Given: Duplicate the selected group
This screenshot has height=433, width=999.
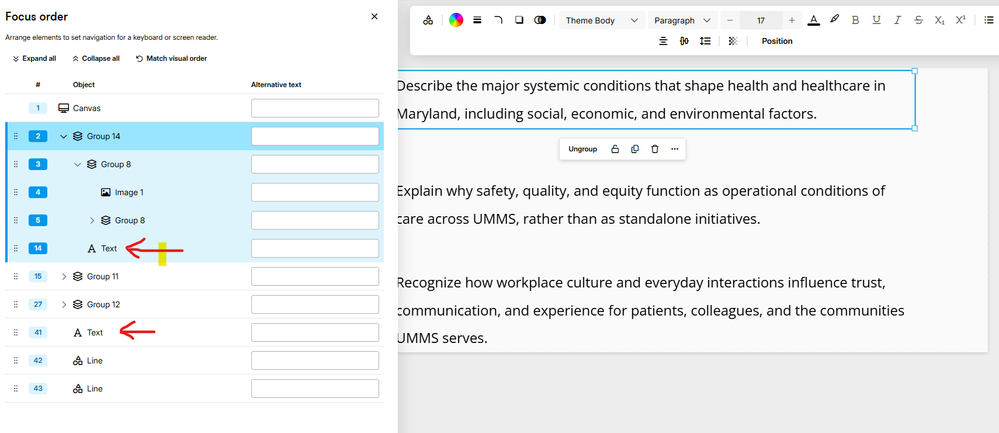Looking at the screenshot, I should pyautogui.click(x=635, y=149).
